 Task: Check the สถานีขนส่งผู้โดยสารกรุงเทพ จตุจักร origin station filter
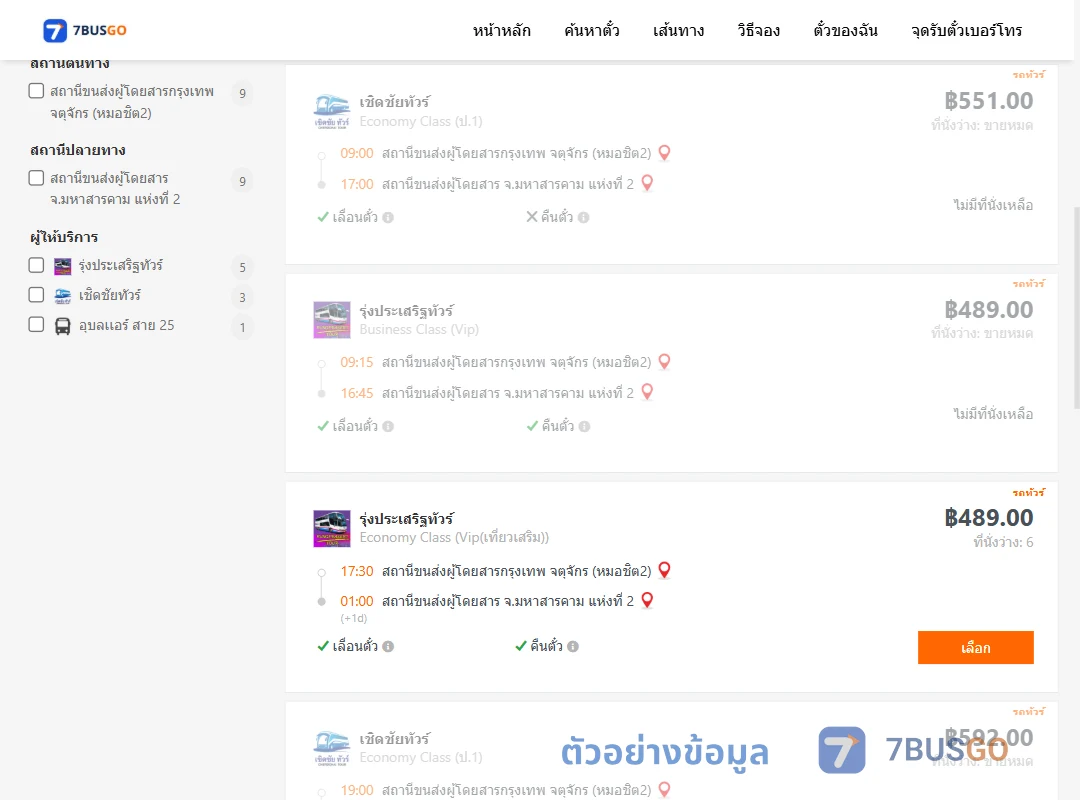[x=37, y=91]
